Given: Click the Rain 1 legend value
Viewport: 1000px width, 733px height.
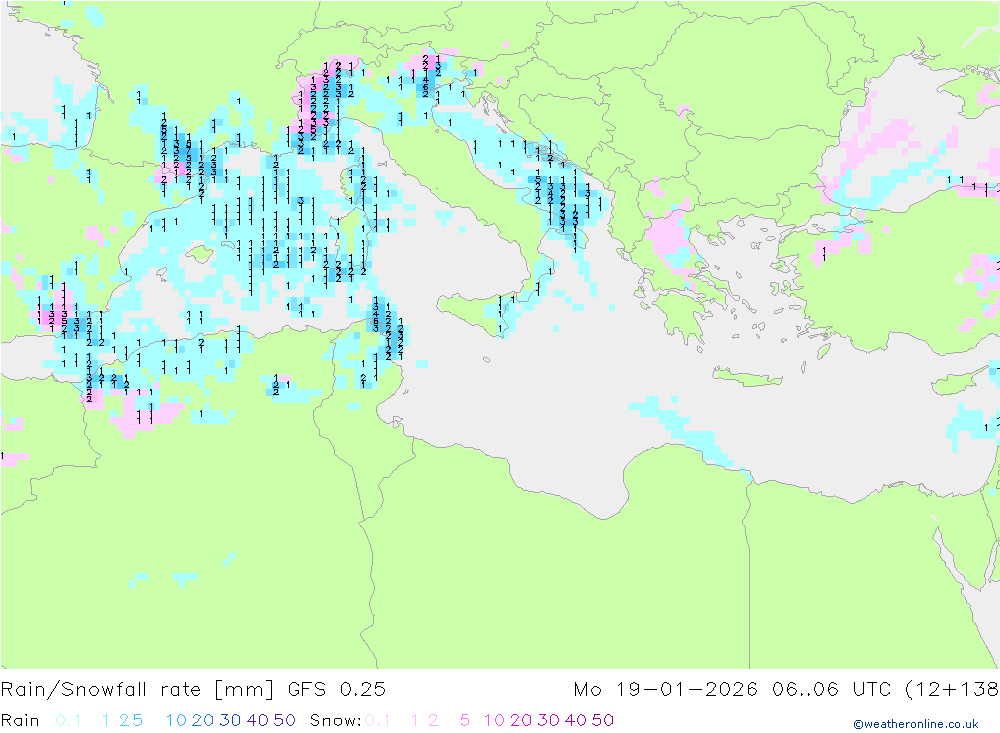Looking at the screenshot, I should coord(106,720).
